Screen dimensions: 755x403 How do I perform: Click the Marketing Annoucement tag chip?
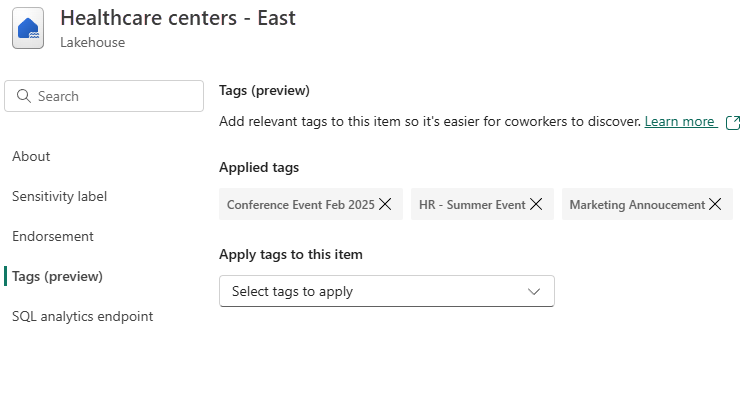pos(636,204)
